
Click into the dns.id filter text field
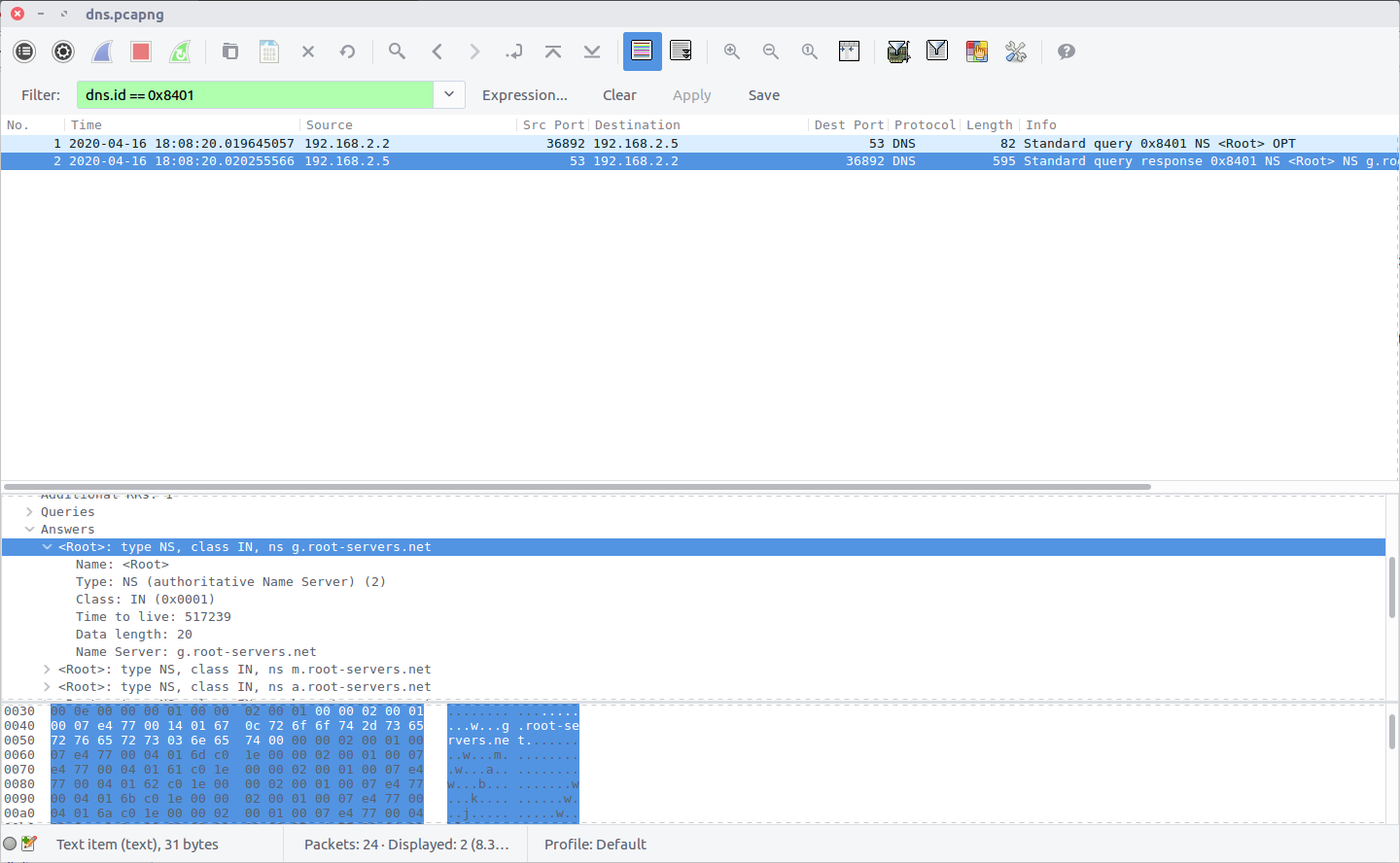[255, 95]
